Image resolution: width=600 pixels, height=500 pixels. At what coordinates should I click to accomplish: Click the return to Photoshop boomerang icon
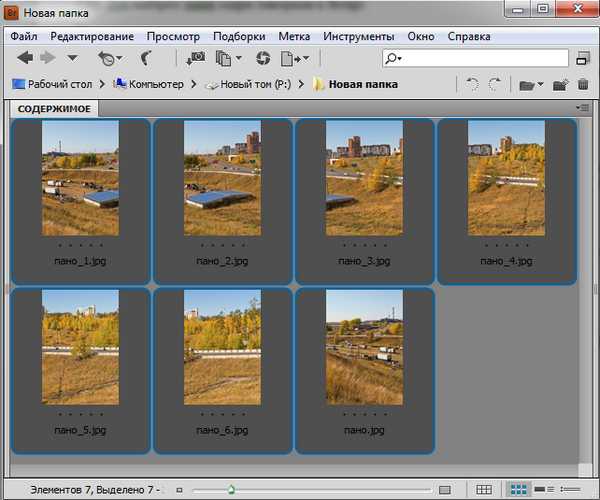(x=146, y=58)
